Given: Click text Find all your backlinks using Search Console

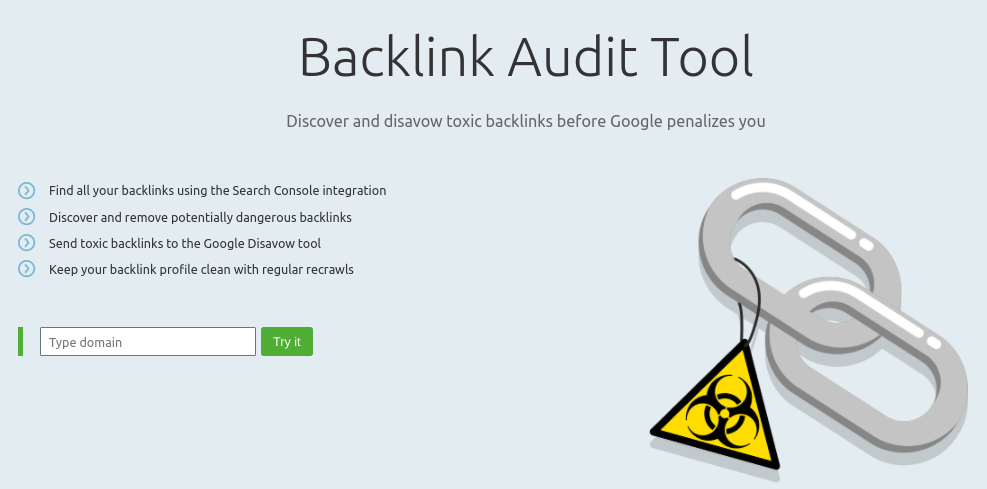Looking at the screenshot, I should [x=218, y=191].
